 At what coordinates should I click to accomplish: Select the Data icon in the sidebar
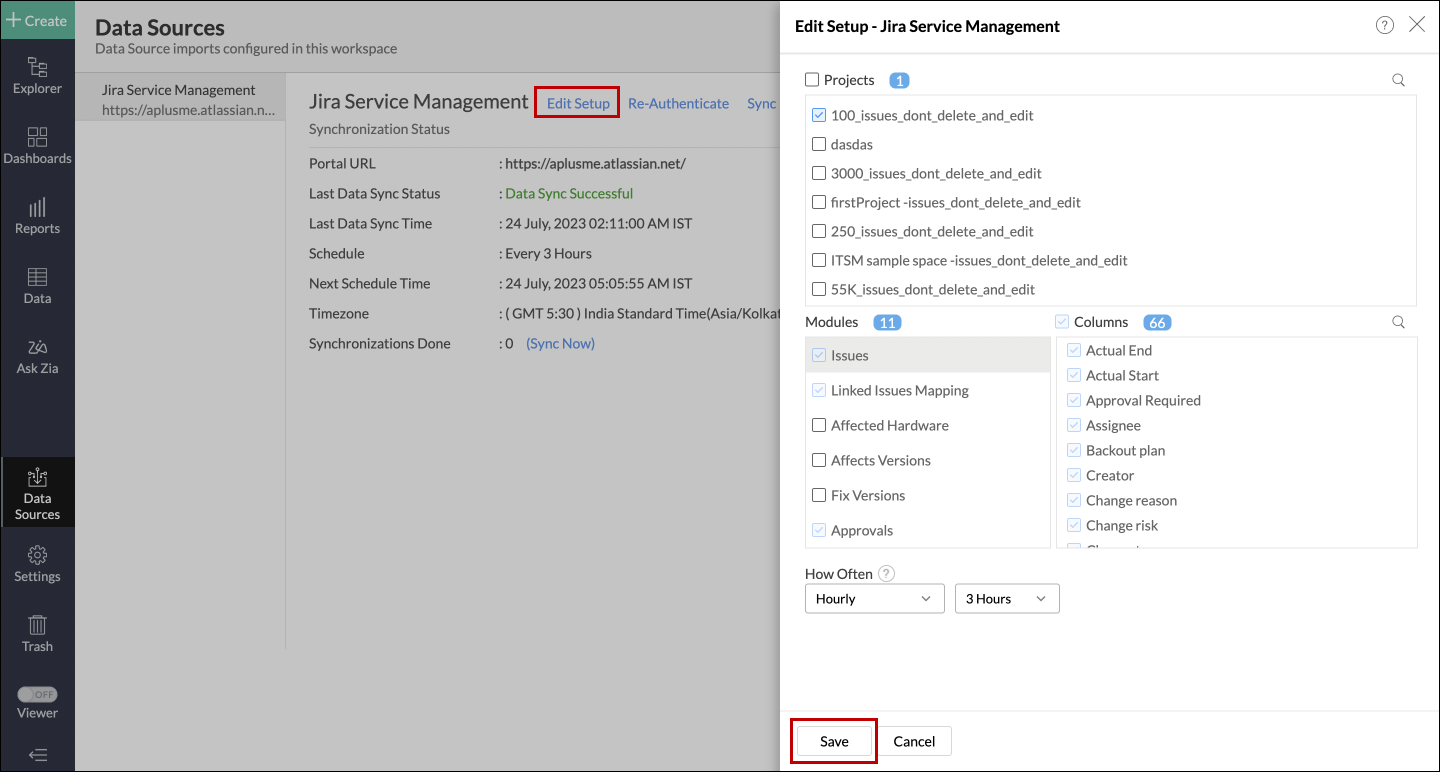click(37, 285)
